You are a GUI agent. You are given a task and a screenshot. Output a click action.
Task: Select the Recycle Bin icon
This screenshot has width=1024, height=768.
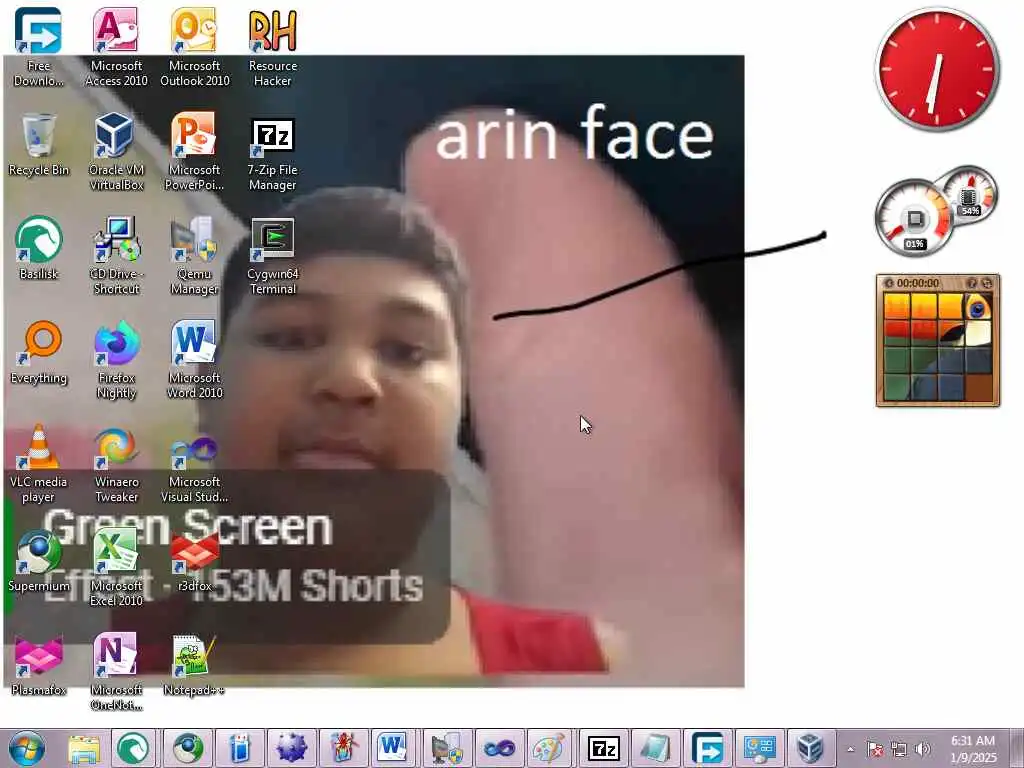point(39,144)
